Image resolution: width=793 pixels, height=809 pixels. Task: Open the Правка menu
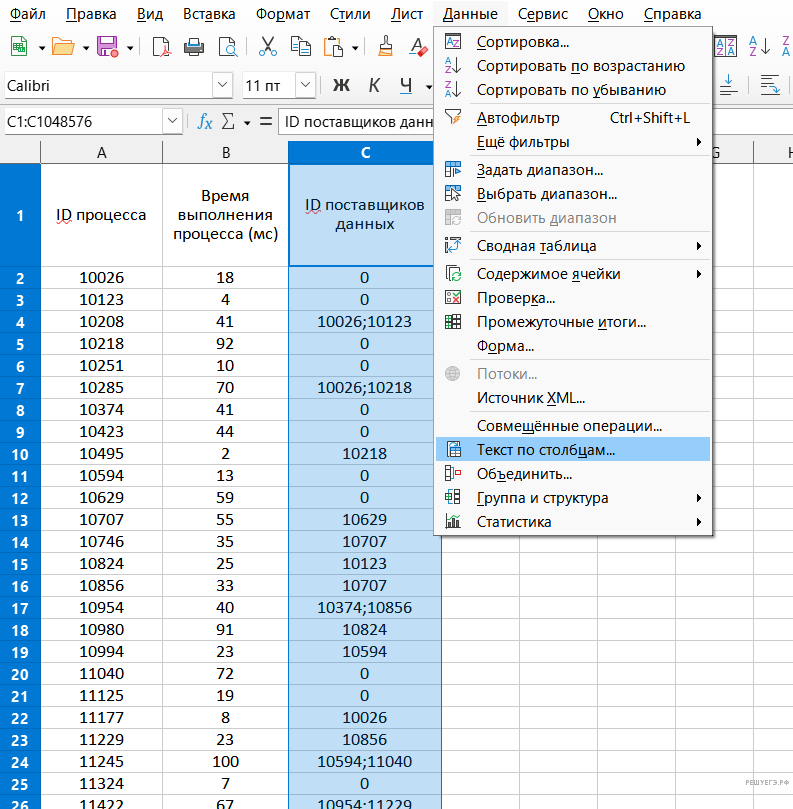point(91,14)
